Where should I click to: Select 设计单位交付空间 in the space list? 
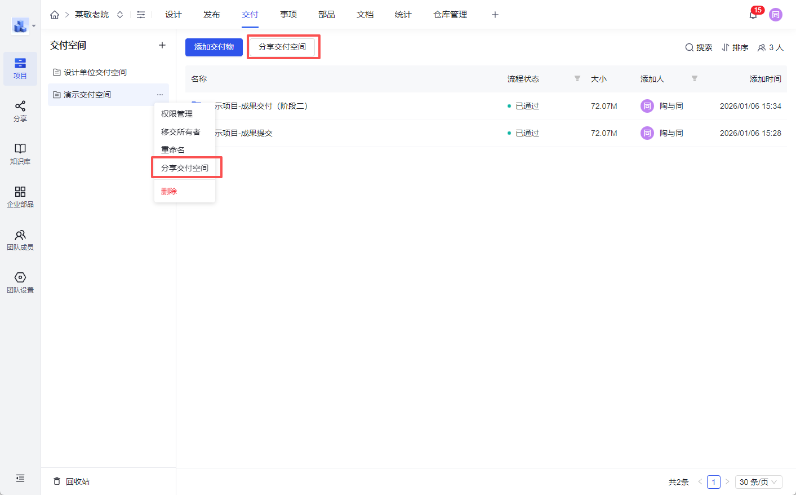(x=95, y=72)
